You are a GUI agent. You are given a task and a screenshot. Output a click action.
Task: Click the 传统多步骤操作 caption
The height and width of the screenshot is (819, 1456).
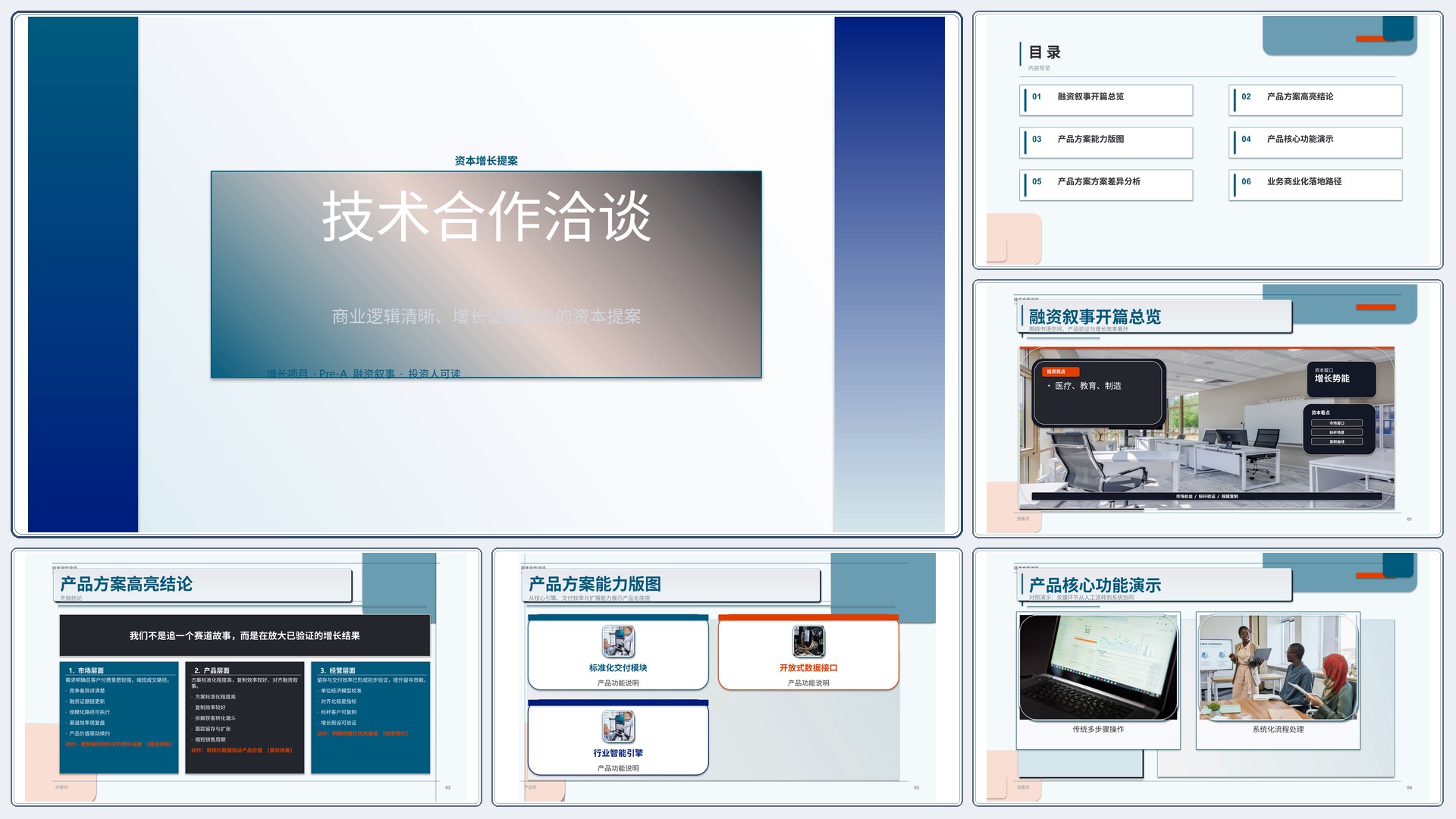point(1098,730)
